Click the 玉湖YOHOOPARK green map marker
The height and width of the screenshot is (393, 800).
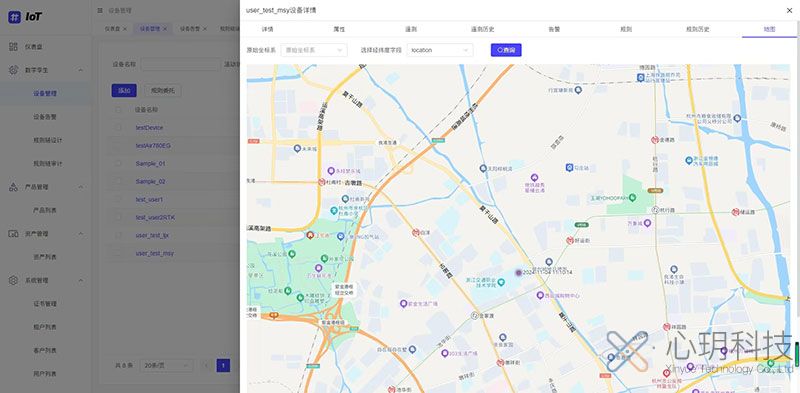click(x=633, y=197)
